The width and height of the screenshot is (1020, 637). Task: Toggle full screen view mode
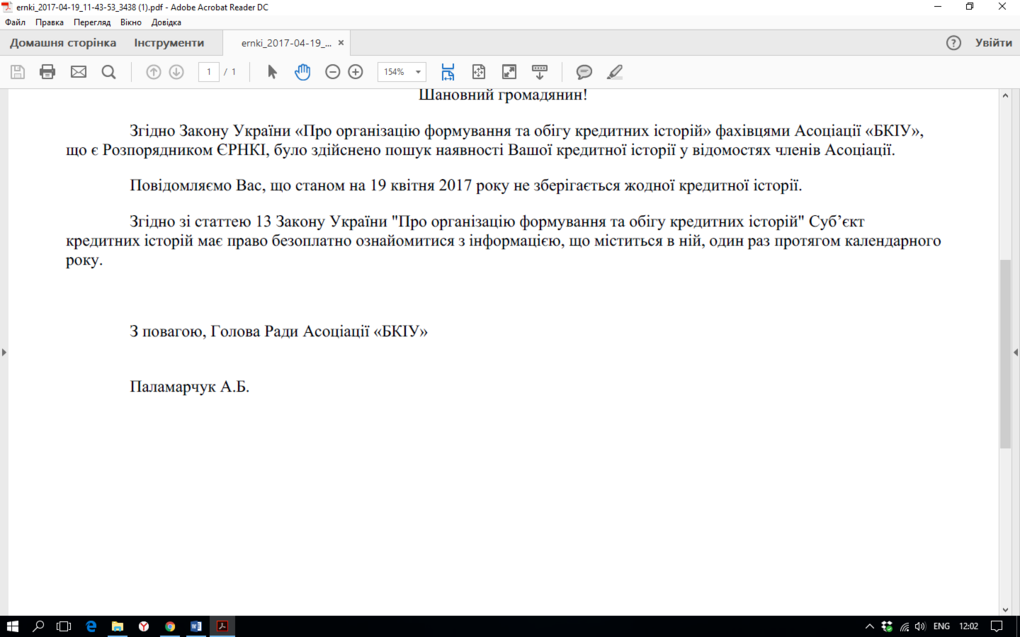[x=509, y=72]
